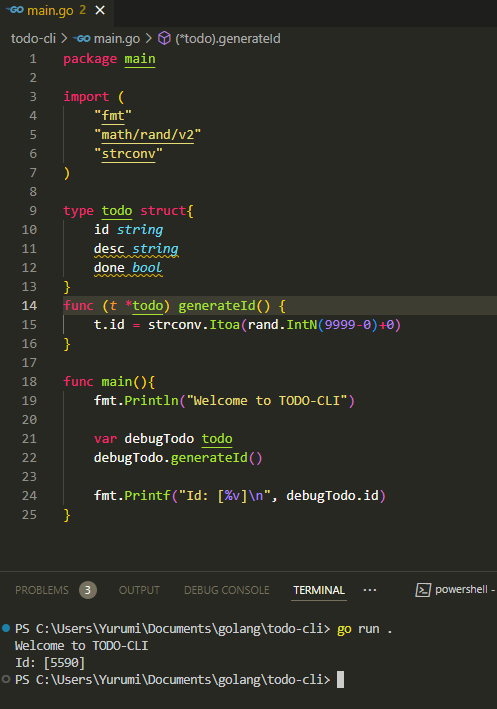Screen dimensions: 497x709
Task: Open todo-cli folder in breadcrumb
Action: point(33,38)
